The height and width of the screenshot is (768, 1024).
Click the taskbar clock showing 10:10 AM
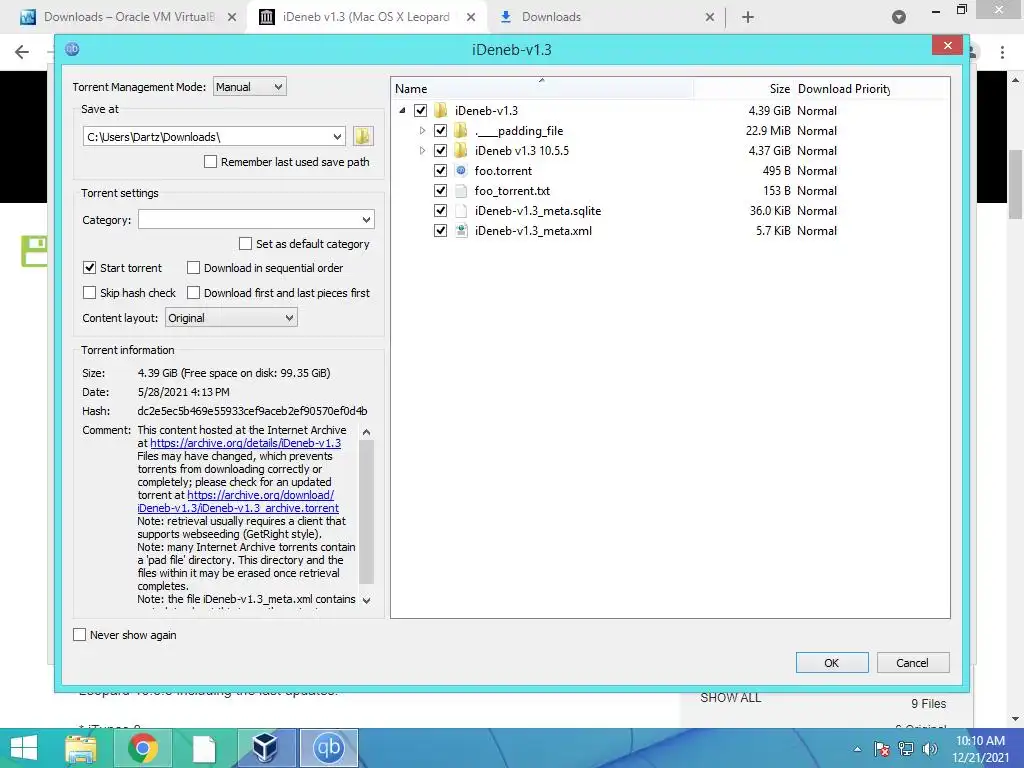click(x=980, y=749)
